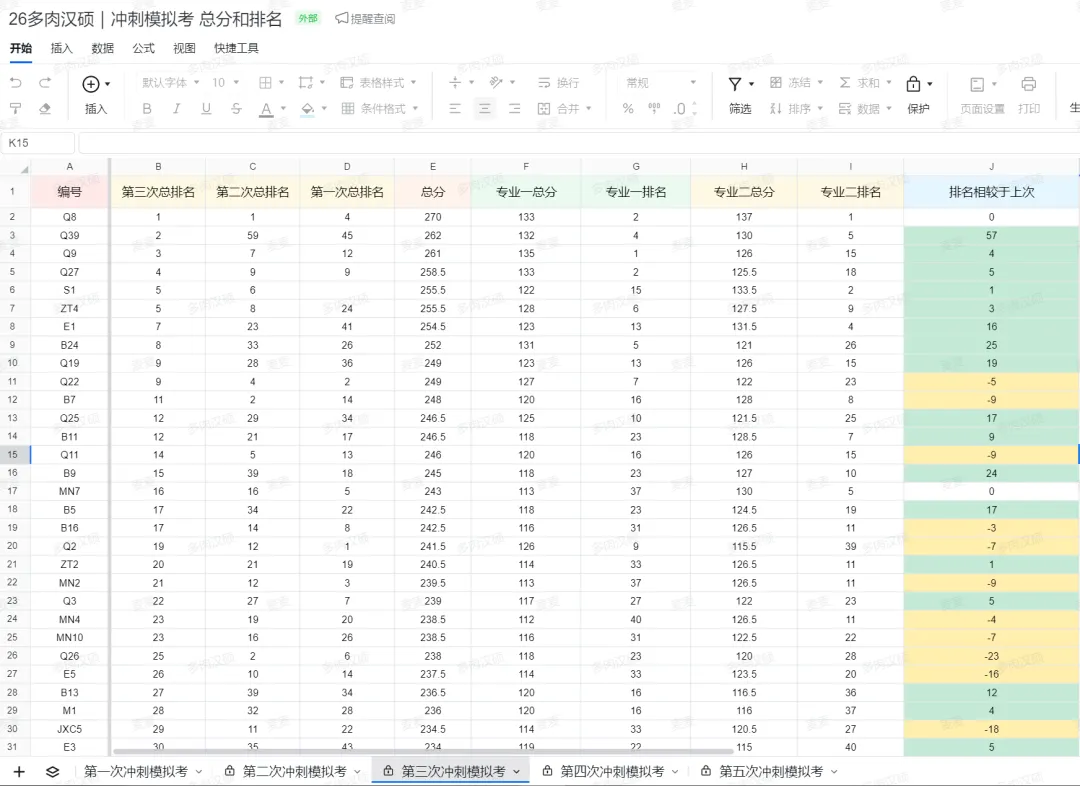Open the 数据 menu tab
Image resolution: width=1080 pixels, height=786 pixels.
coord(103,48)
